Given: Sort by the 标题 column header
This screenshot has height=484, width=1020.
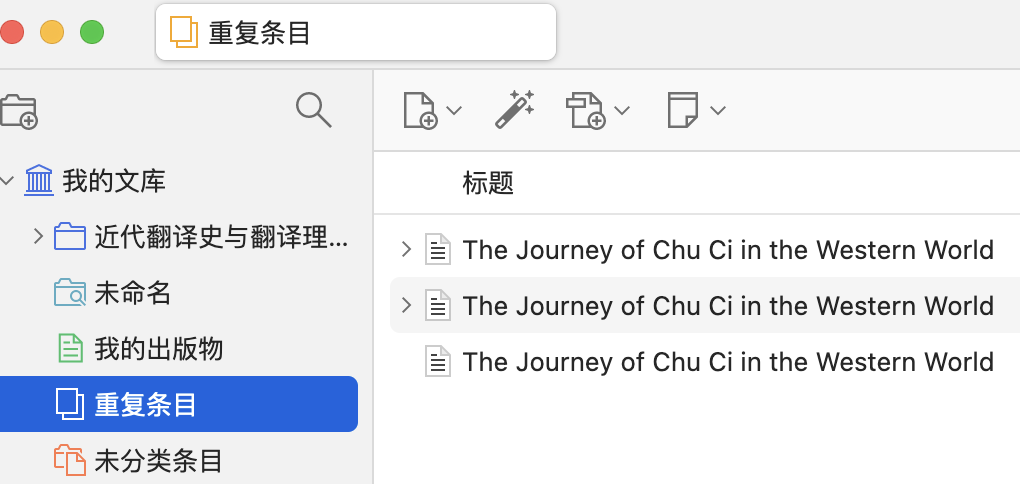Looking at the screenshot, I should [488, 183].
